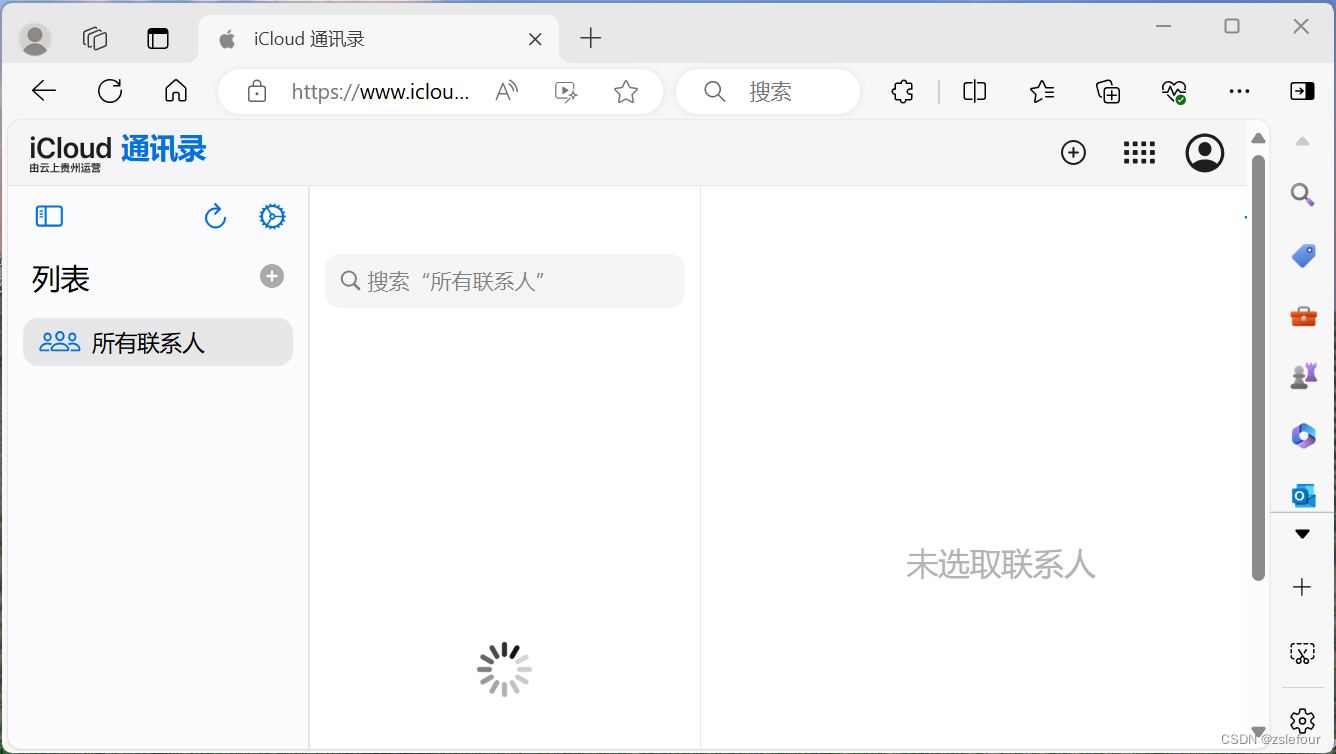The image size is (1336, 754).
Task: Toggle the Edge sidebar button
Action: coord(1302,92)
